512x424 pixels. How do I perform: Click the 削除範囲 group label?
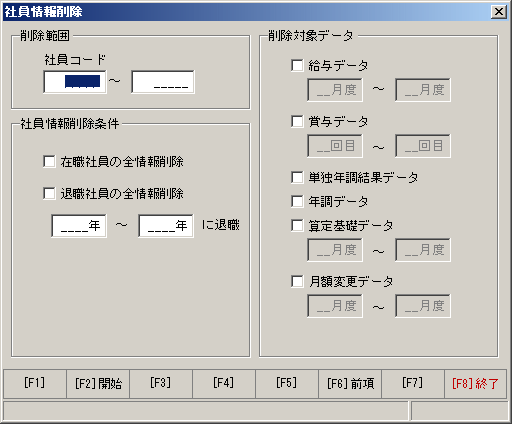point(45,35)
